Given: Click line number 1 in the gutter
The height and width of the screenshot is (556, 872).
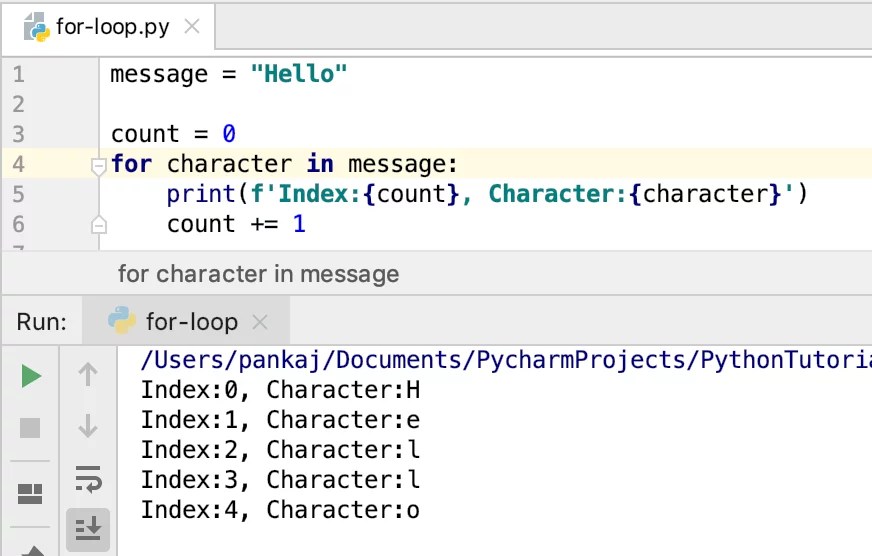Looking at the screenshot, I should point(18,74).
